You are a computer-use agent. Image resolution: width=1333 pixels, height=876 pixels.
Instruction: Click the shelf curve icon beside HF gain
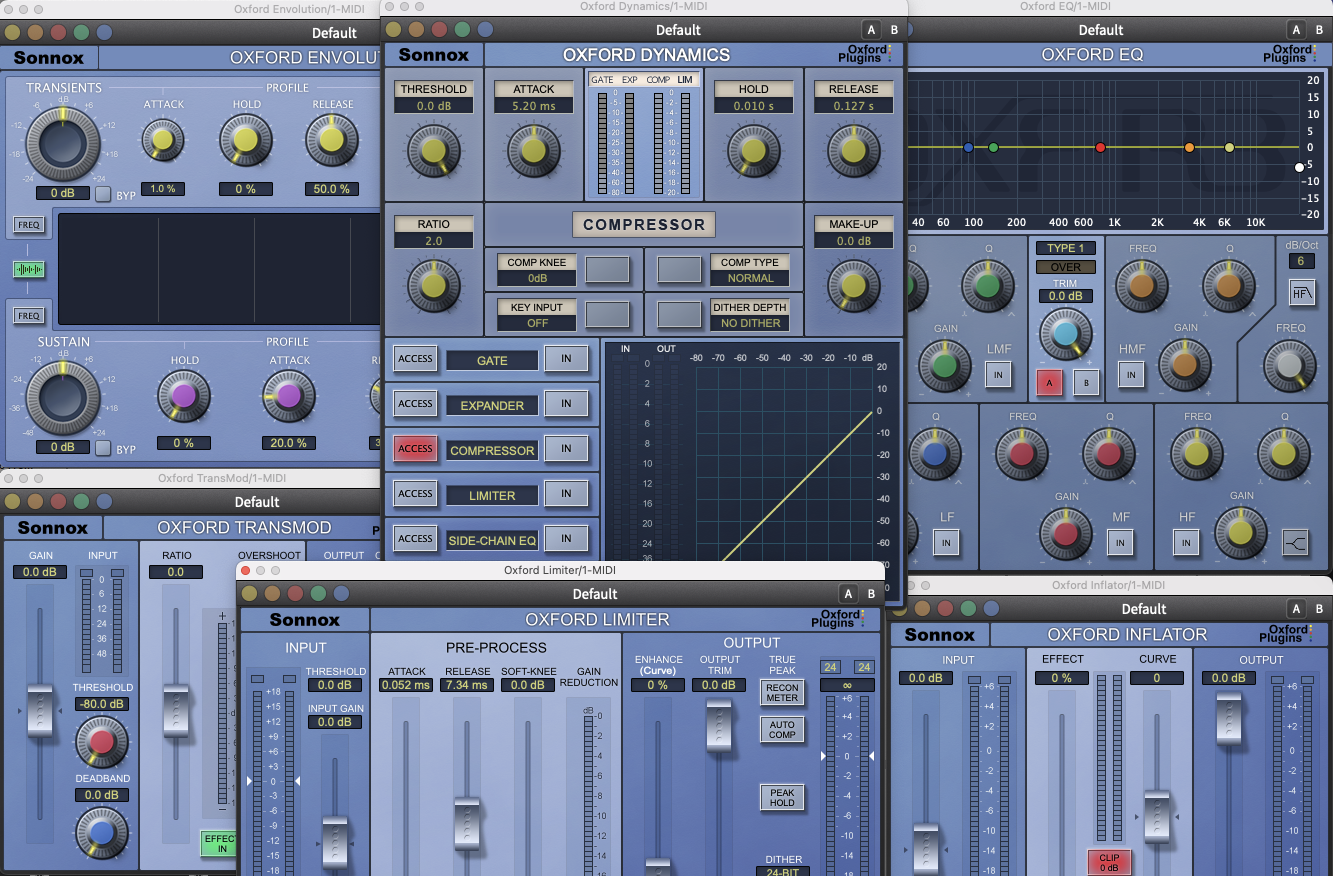pos(1295,542)
